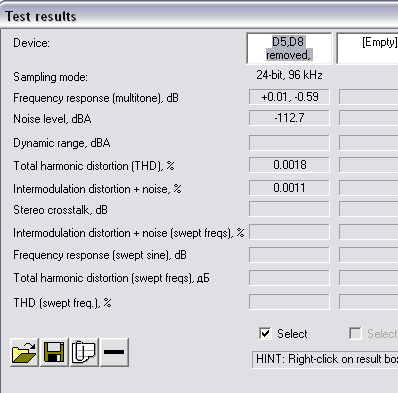Screen dimensions: 398x393
Task: Click the 'Device:' label
Action: point(31,43)
